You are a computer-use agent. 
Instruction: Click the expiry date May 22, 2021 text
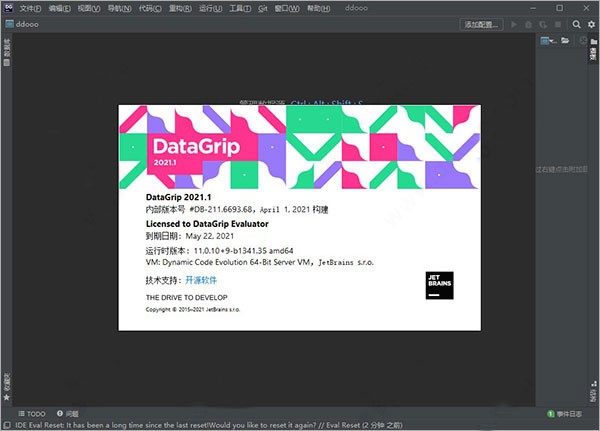coord(210,236)
